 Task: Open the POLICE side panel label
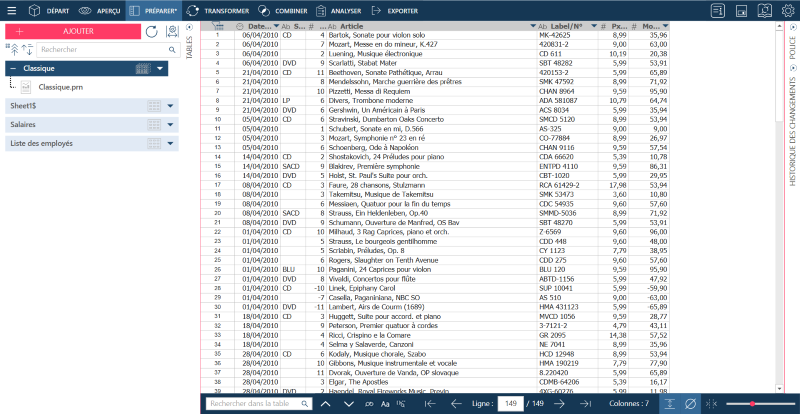(x=792, y=47)
